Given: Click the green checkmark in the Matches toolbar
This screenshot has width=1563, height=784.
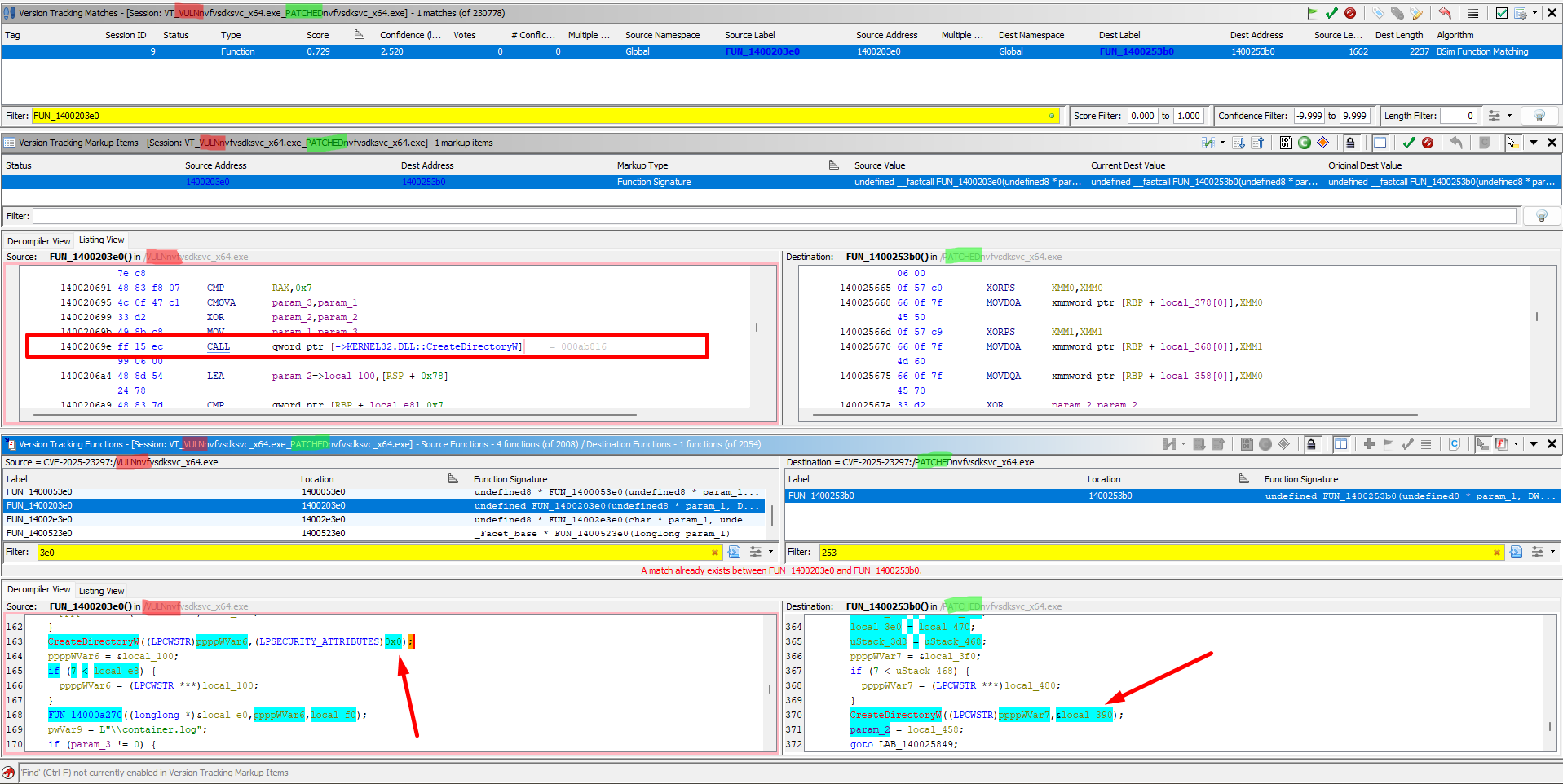Looking at the screenshot, I should point(1331,13).
